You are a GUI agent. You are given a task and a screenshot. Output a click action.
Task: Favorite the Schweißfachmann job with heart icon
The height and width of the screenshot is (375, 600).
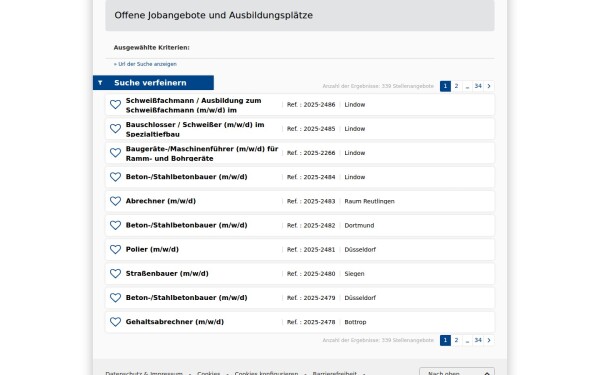(115, 104)
